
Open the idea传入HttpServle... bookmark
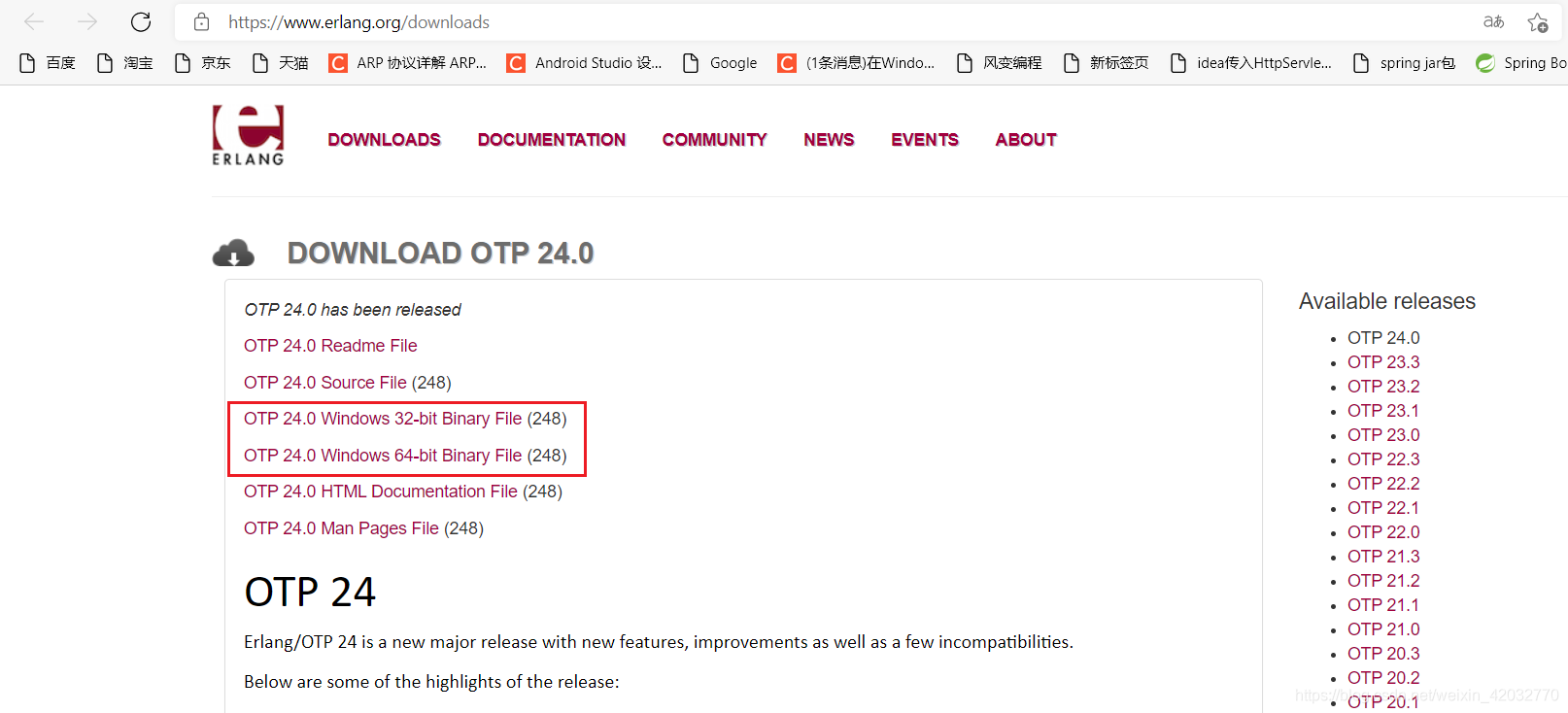pos(1251,63)
